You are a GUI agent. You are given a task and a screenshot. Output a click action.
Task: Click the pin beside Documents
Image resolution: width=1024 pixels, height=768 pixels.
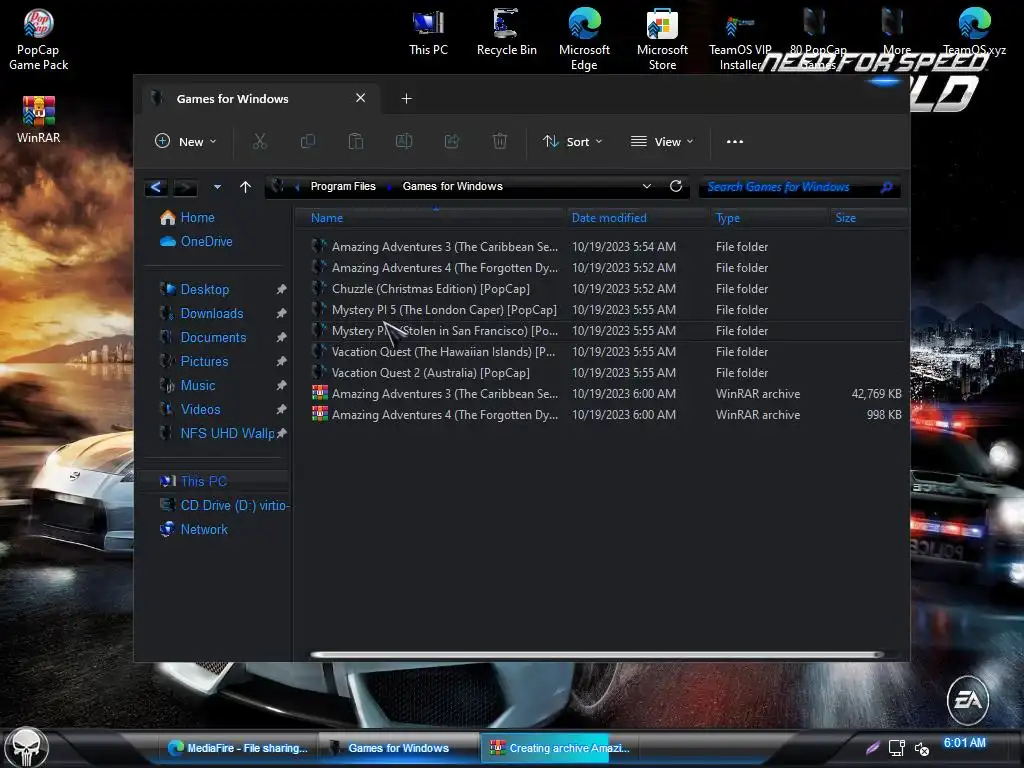pos(281,338)
